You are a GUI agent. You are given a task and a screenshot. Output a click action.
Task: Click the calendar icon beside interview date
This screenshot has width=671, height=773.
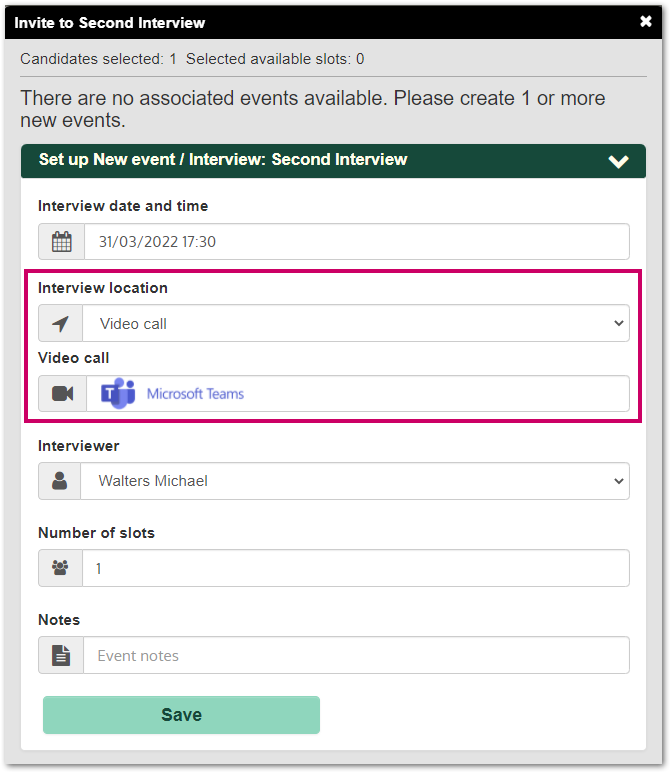pyautogui.click(x=61, y=242)
